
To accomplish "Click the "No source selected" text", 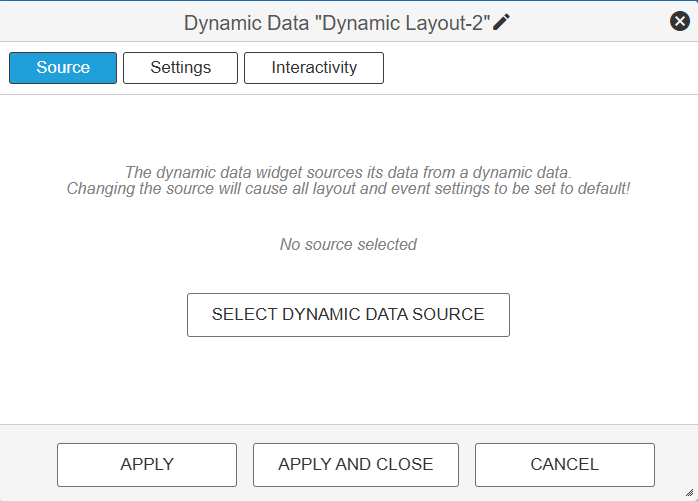I will pyautogui.click(x=348, y=244).
